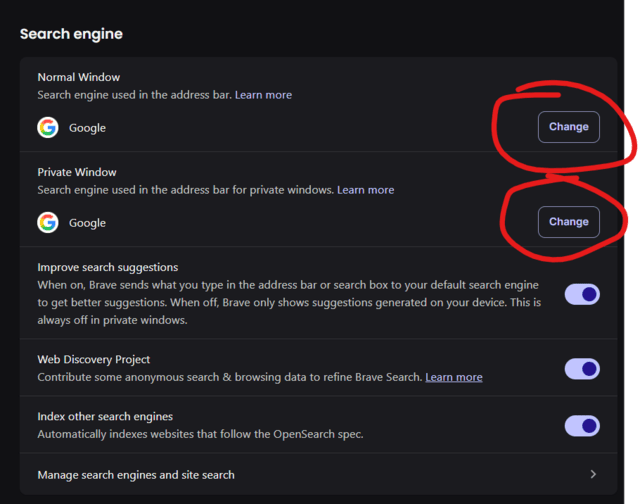Image resolution: width=640 pixels, height=504 pixels.
Task: Select the Private Window title text
Action: (x=77, y=172)
